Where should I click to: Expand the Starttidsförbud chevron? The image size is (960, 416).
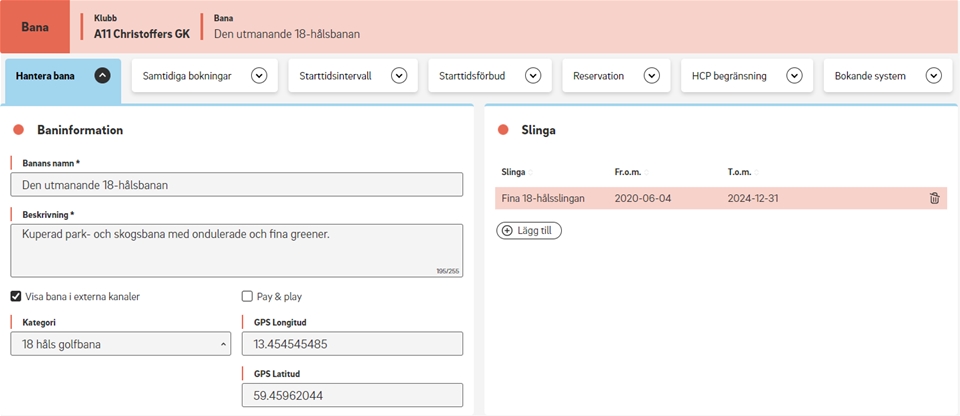click(533, 76)
